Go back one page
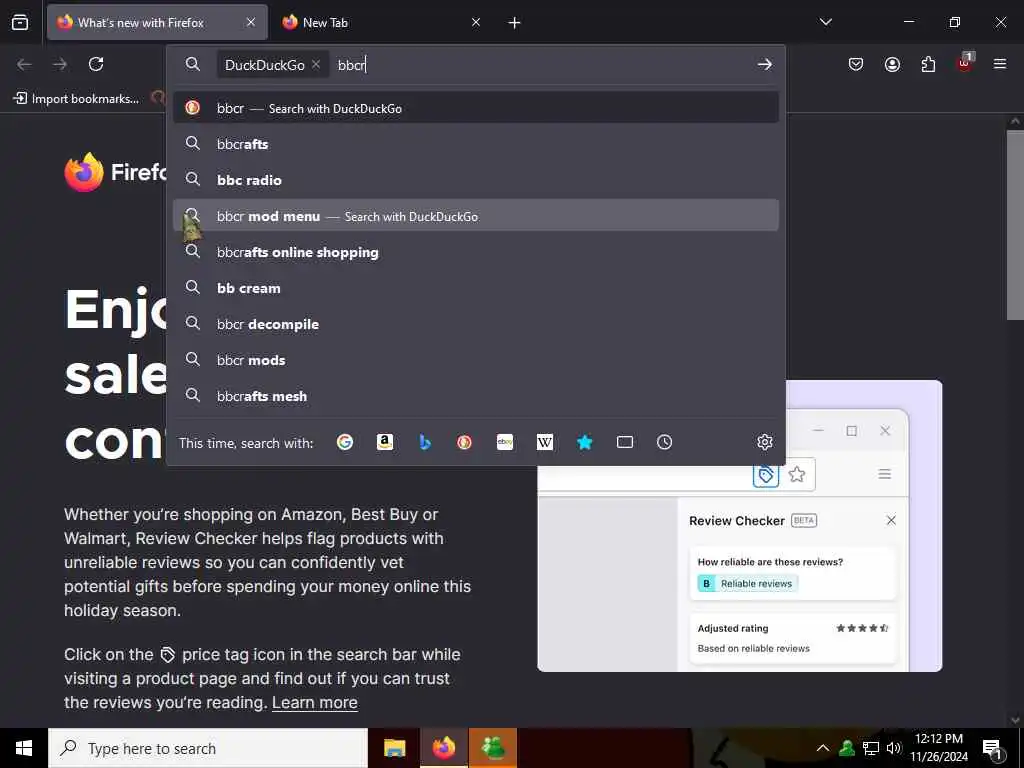1024x768 pixels. click(24, 64)
